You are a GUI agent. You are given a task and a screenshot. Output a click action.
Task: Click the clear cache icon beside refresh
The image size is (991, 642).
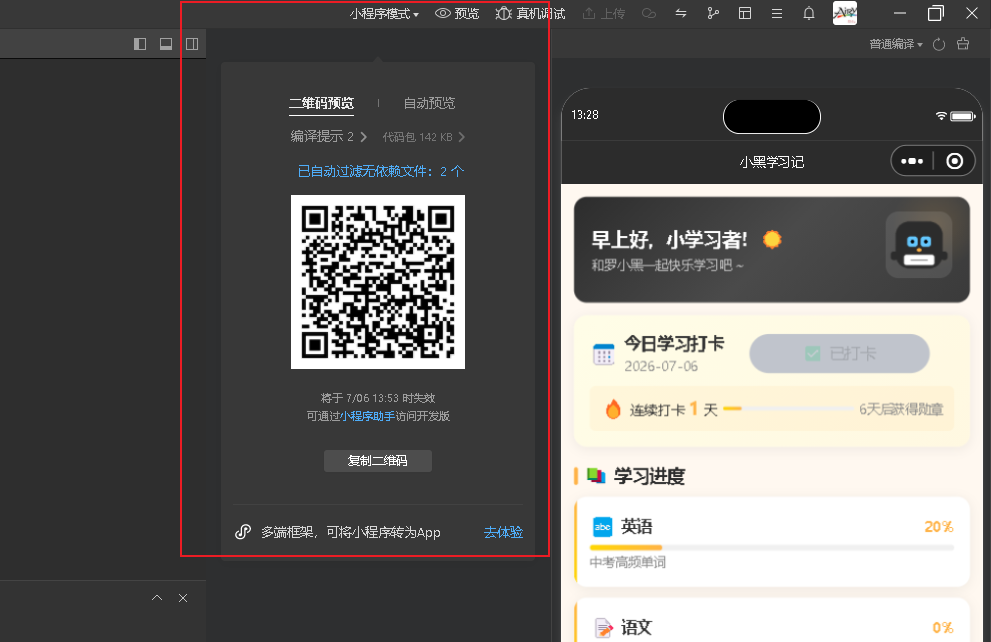(x=963, y=44)
